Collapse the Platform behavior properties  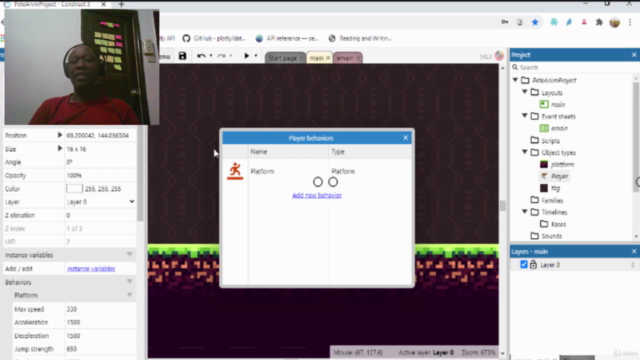[x=129, y=295]
